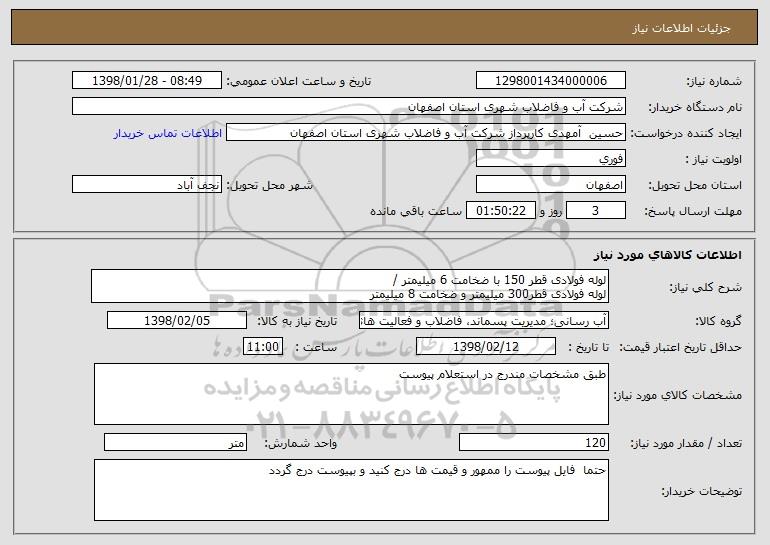Click the section heading اطلاعات کالاهای مورد نیاز

(x=667, y=254)
